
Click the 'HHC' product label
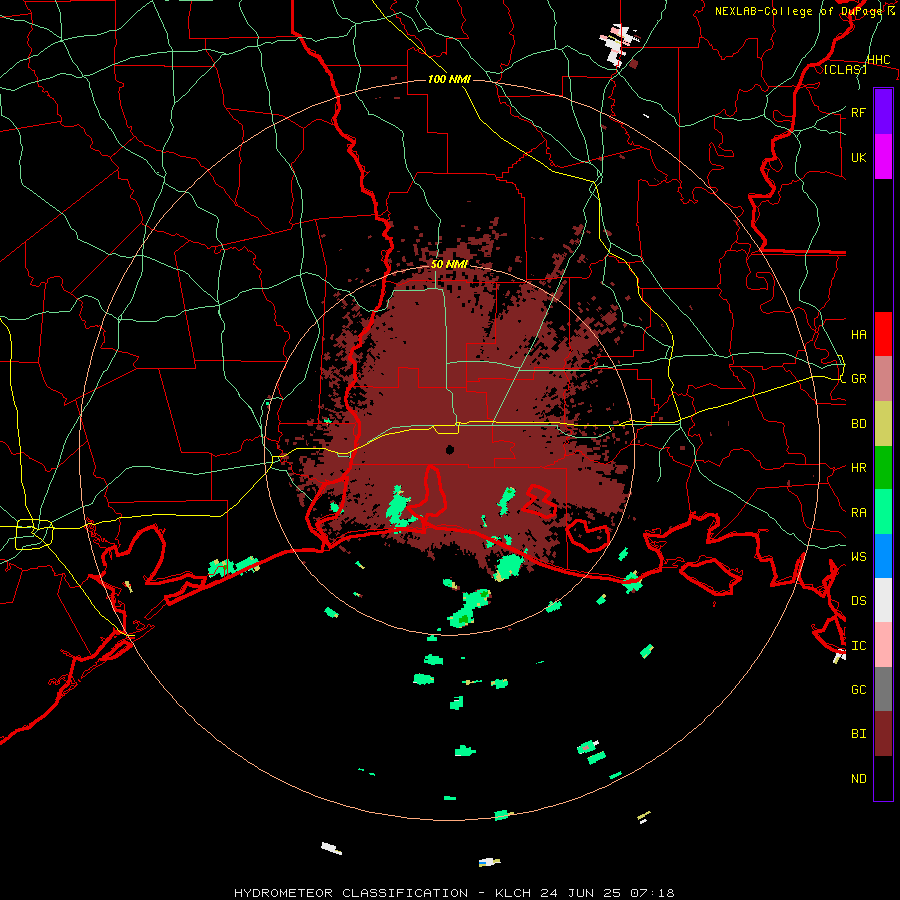[878, 60]
